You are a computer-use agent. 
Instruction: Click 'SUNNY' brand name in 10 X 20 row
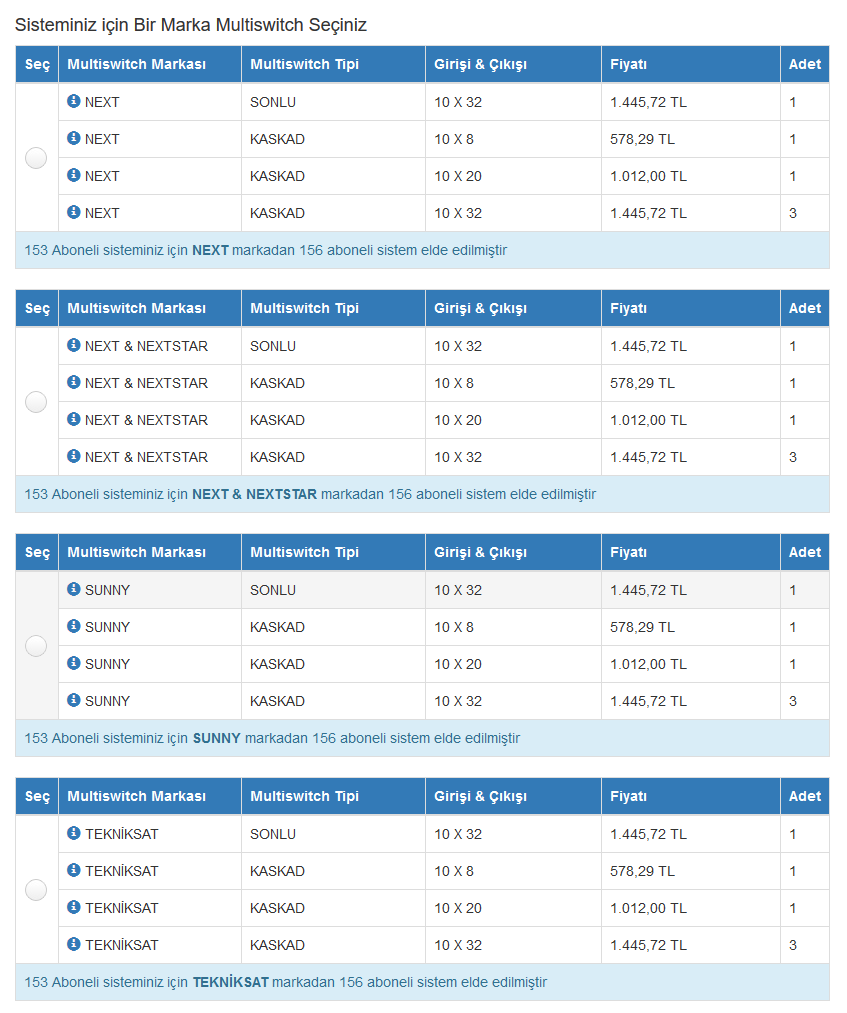tap(107, 664)
